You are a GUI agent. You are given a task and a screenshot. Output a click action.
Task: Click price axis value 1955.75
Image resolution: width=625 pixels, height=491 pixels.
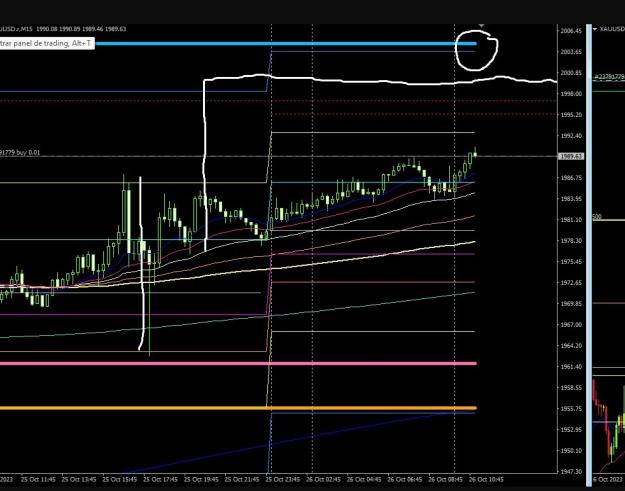tap(571, 409)
